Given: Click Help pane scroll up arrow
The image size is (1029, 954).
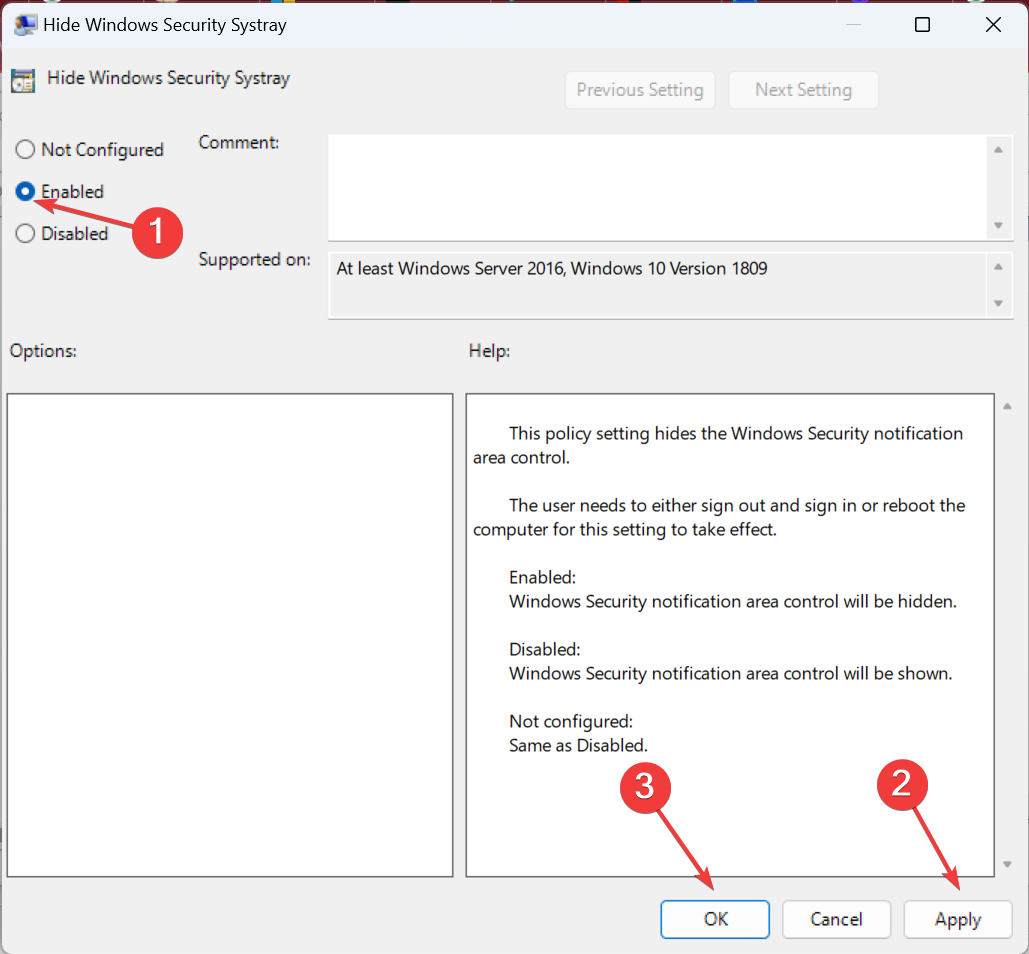Looking at the screenshot, I should coord(1007,406).
